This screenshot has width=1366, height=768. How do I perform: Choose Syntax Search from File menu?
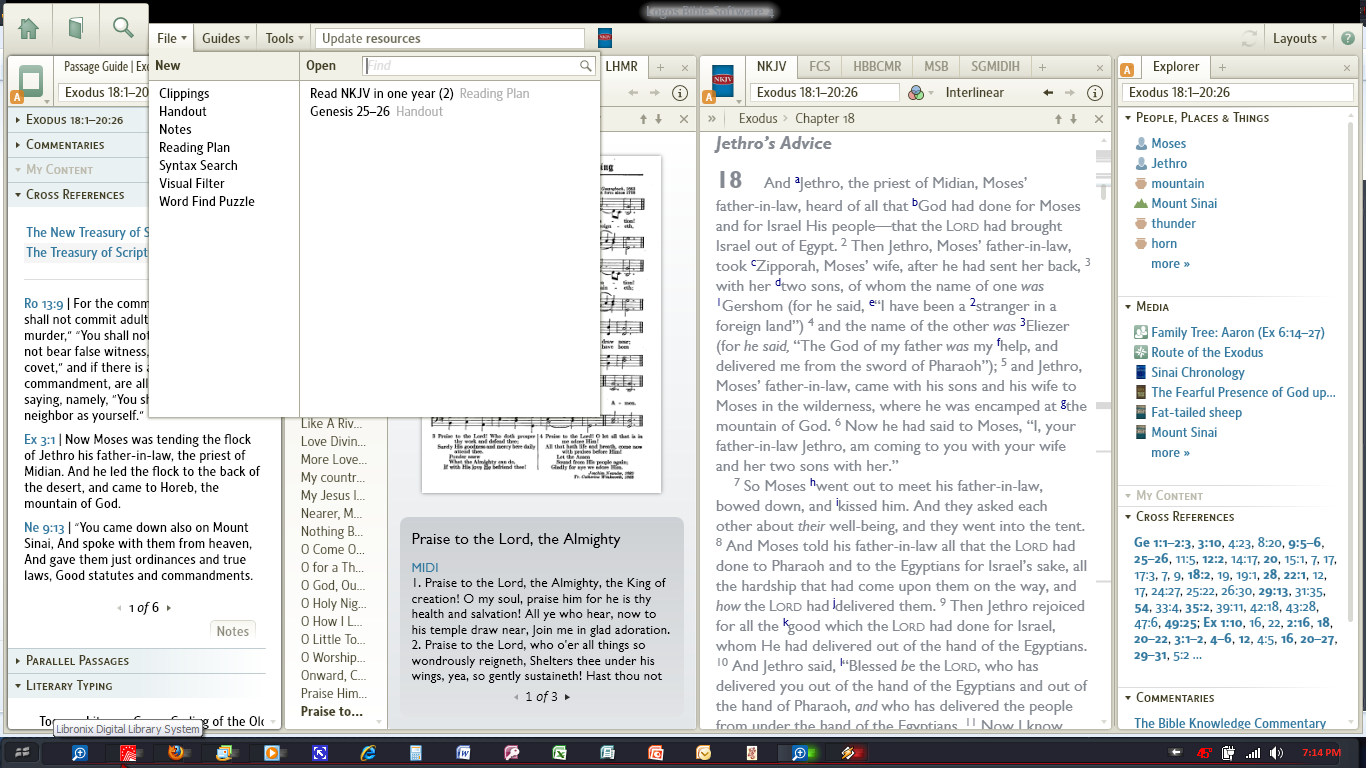[198, 165]
